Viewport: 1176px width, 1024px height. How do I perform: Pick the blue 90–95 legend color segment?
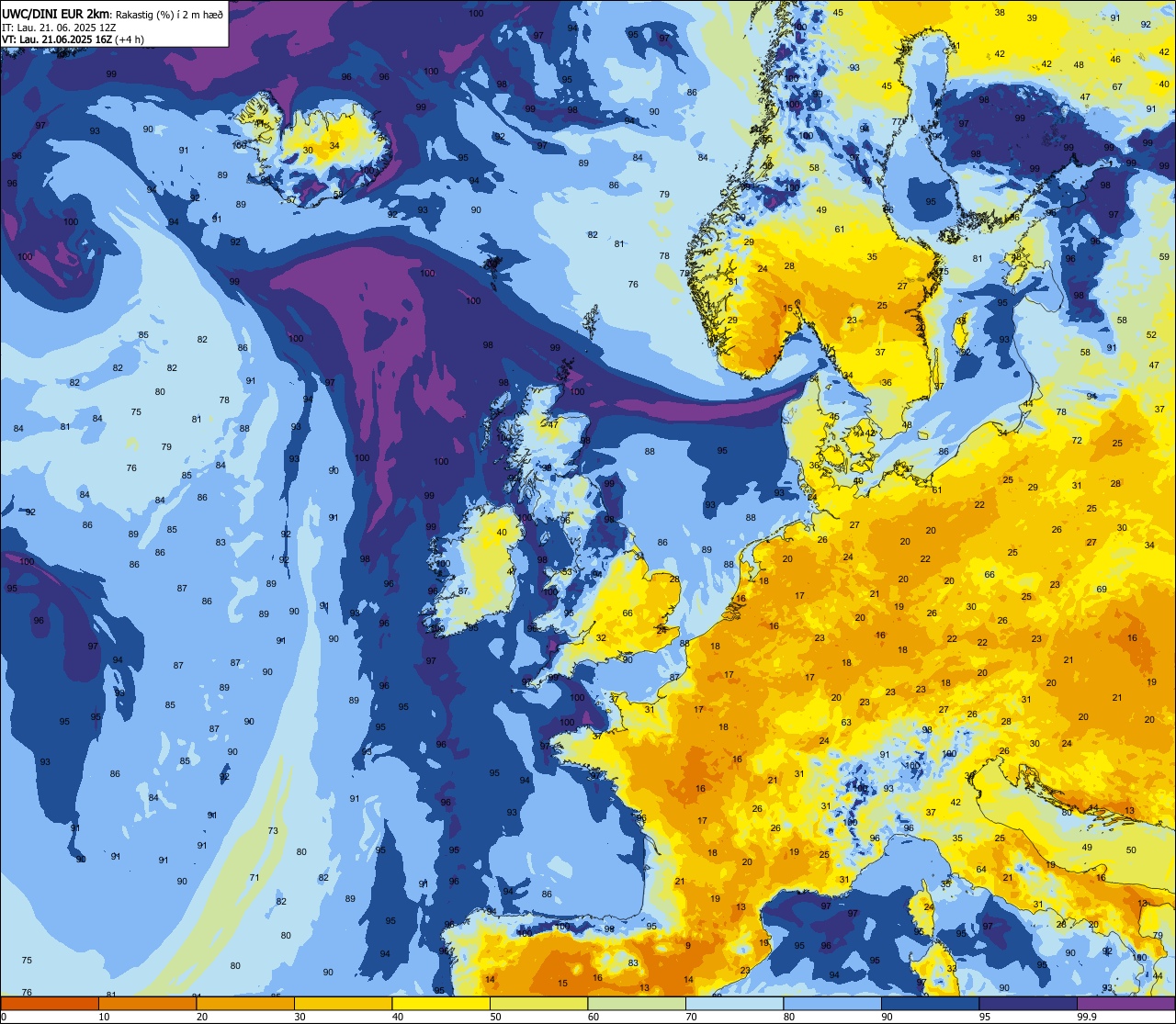click(930, 1003)
